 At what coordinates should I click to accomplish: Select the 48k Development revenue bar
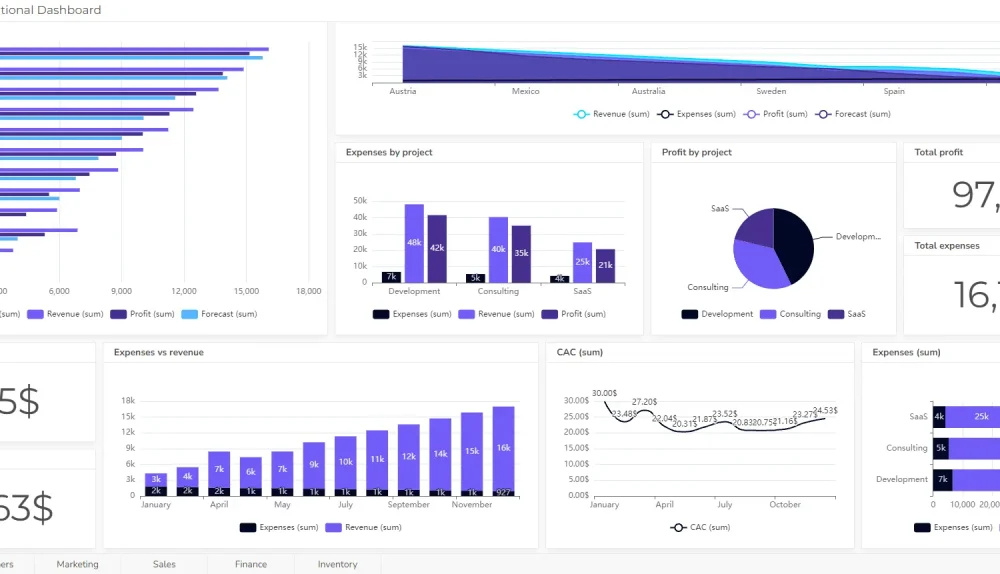[414, 243]
